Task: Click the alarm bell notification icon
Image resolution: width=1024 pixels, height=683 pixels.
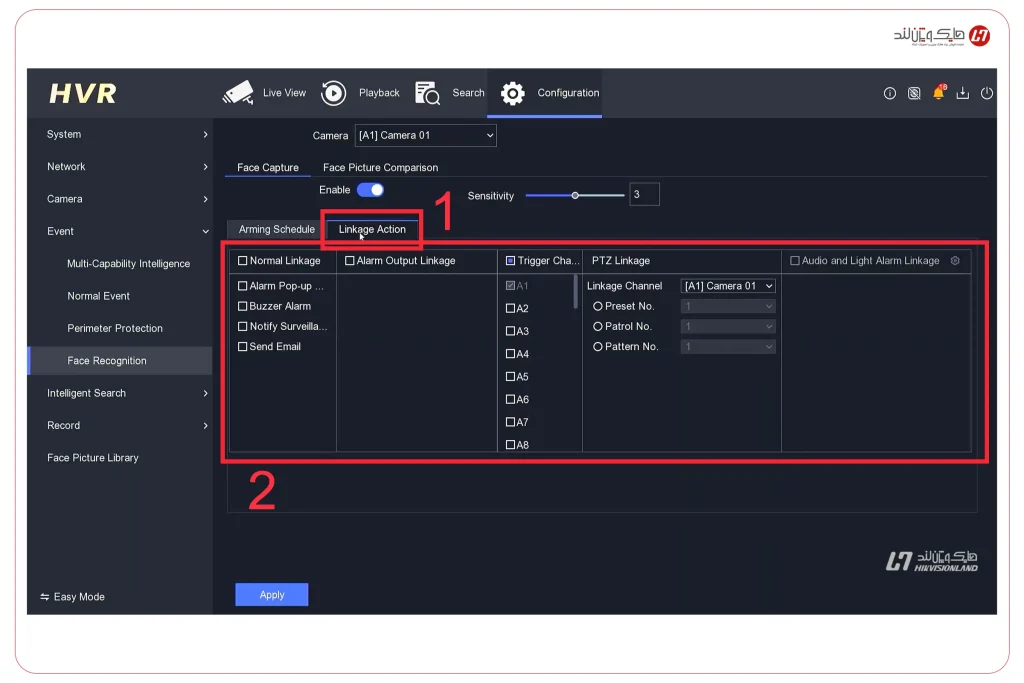Action: (x=938, y=93)
